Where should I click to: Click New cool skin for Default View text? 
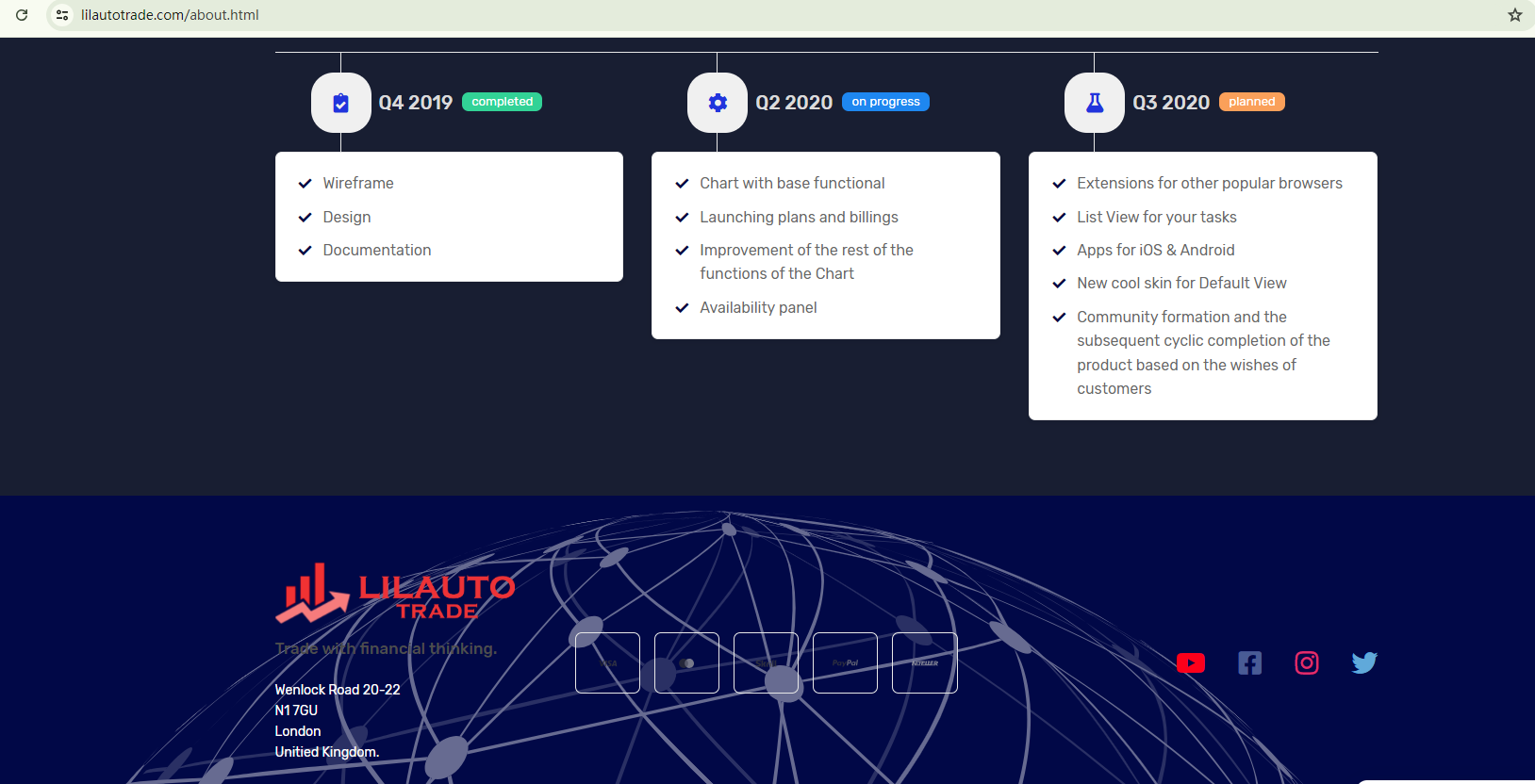pos(1181,283)
